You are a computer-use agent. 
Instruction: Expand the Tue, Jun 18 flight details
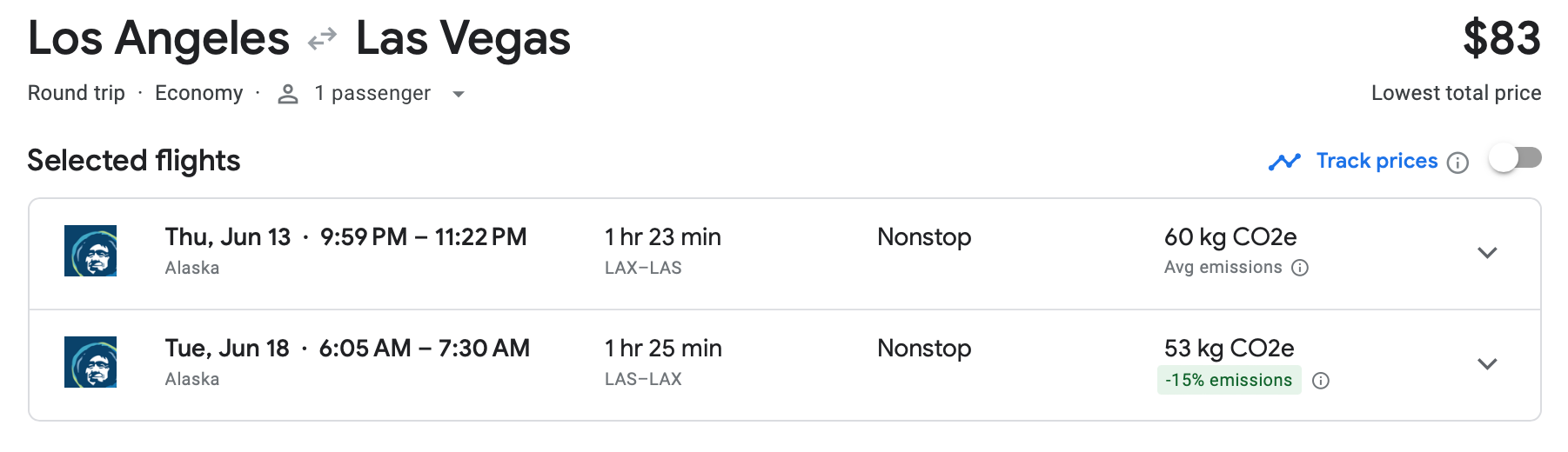[x=1487, y=364]
